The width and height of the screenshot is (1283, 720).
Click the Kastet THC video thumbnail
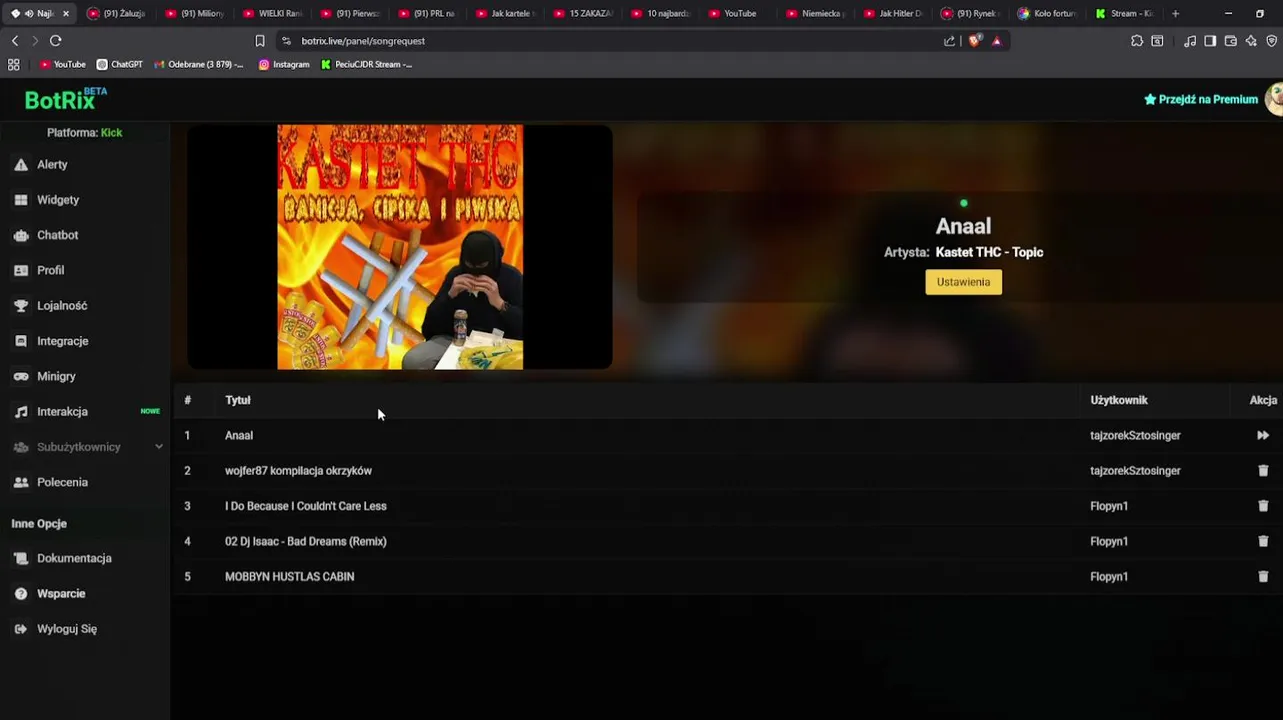(400, 247)
